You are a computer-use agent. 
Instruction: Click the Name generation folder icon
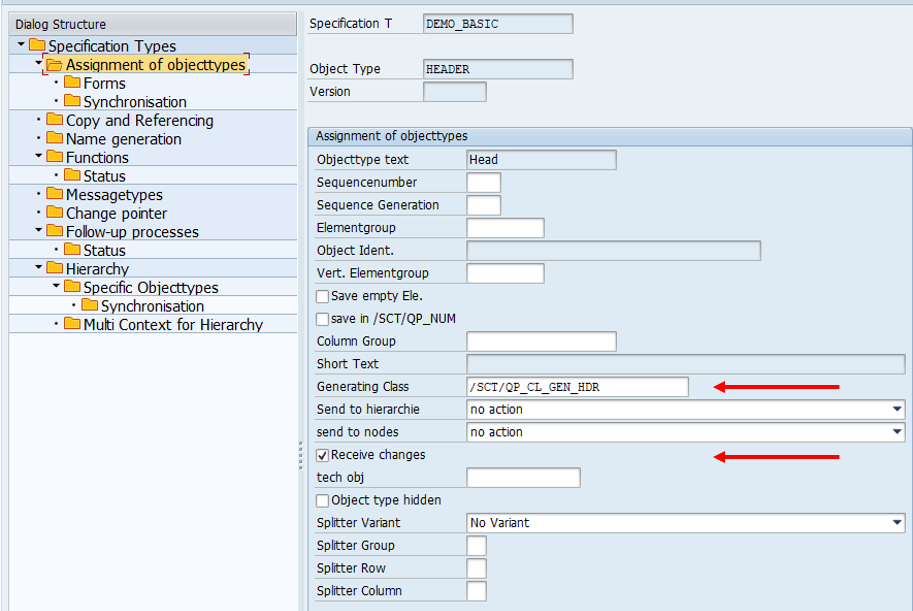click(54, 139)
